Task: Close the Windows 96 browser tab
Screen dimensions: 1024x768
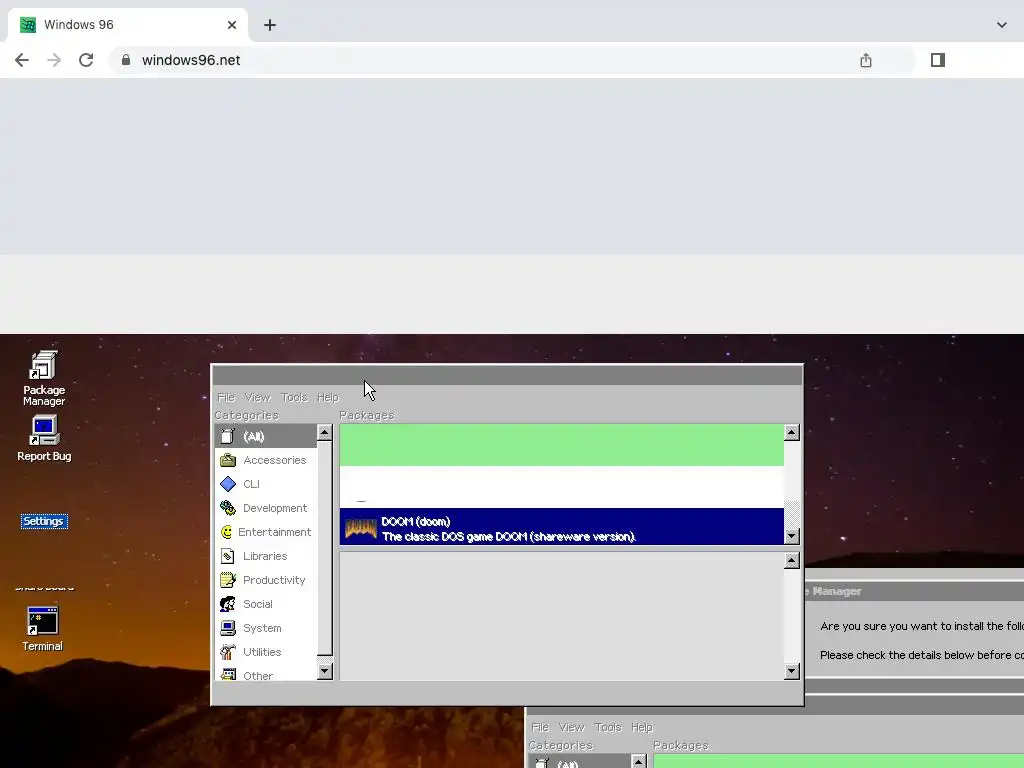Action: point(232,25)
